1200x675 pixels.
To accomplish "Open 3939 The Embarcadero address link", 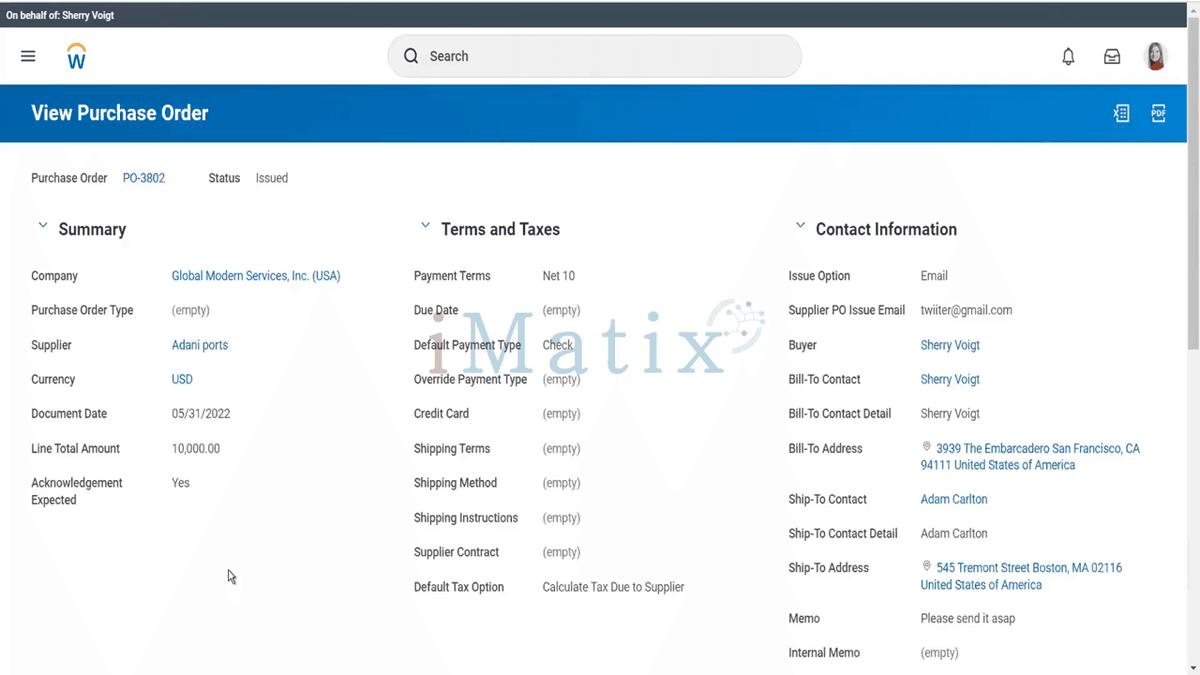I will coord(1030,457).
